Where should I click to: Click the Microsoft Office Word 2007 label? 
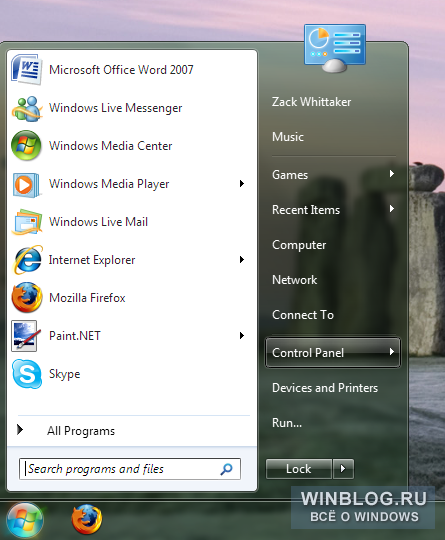pos(121,70)
